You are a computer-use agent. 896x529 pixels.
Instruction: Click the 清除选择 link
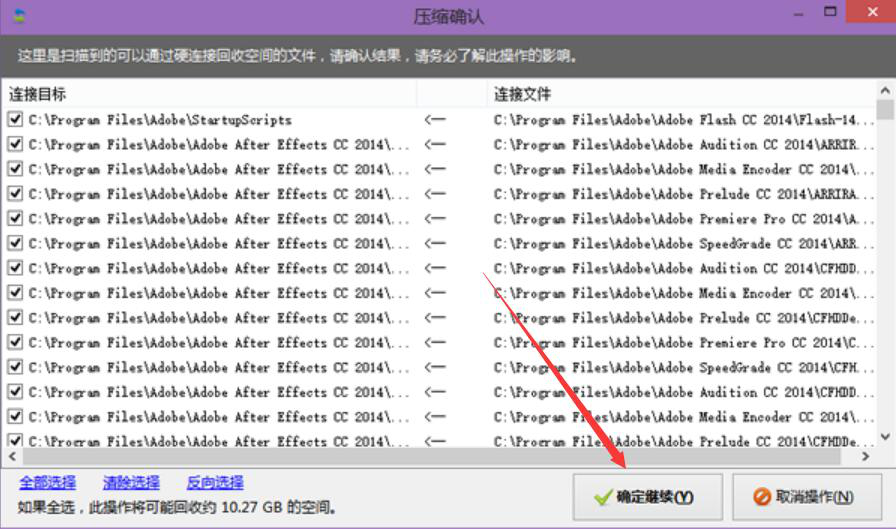tap(131, 483)
